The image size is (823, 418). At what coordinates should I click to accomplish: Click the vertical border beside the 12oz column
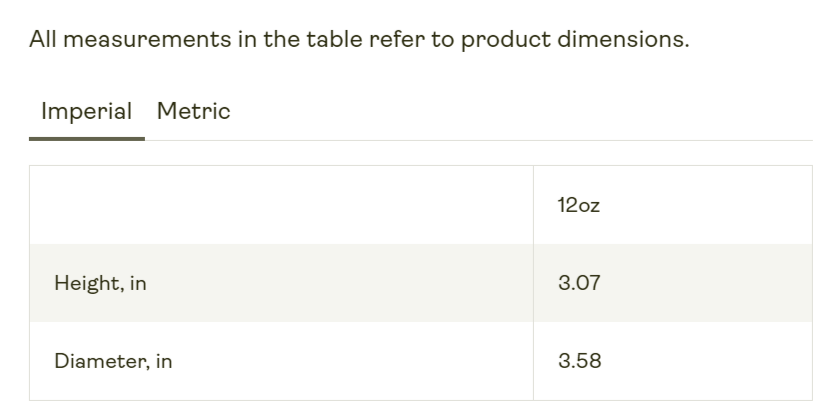[533, 283]
